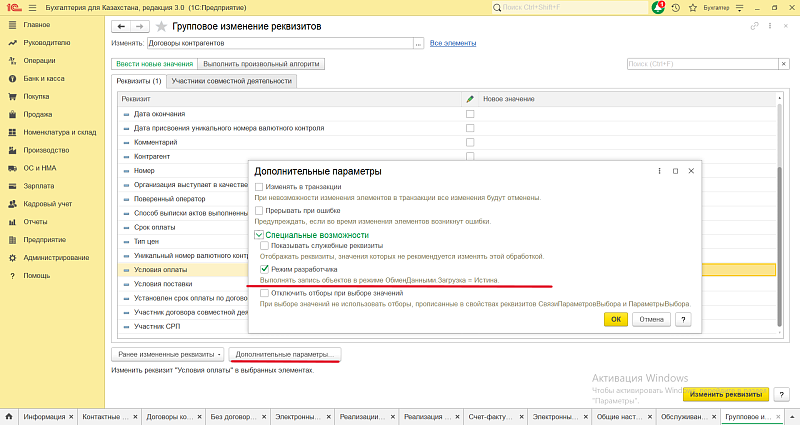Check Показывать служебные реквизиты
This screenshot has width=800, height=425.
click(264, 246)
